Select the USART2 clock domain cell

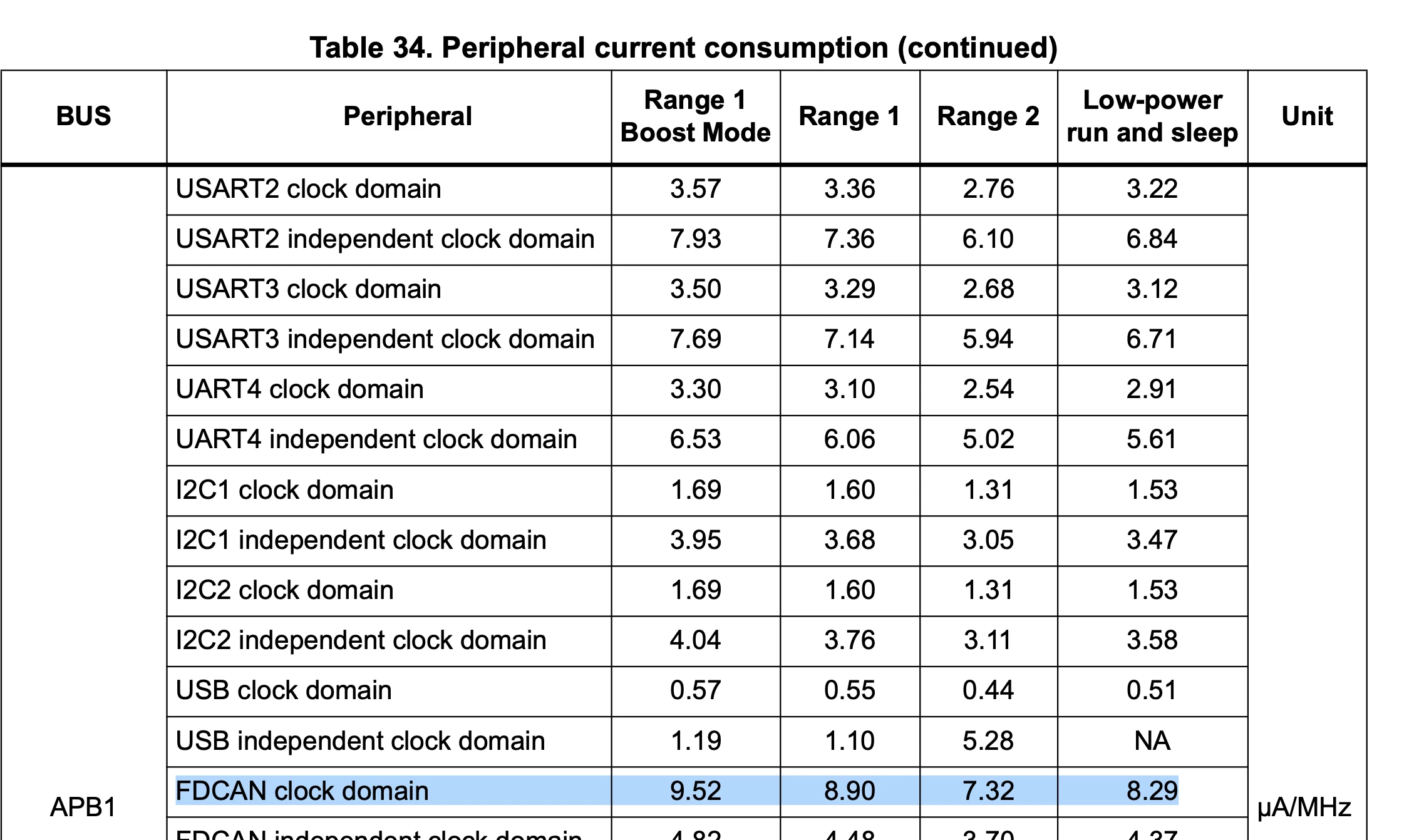(308, 189)
